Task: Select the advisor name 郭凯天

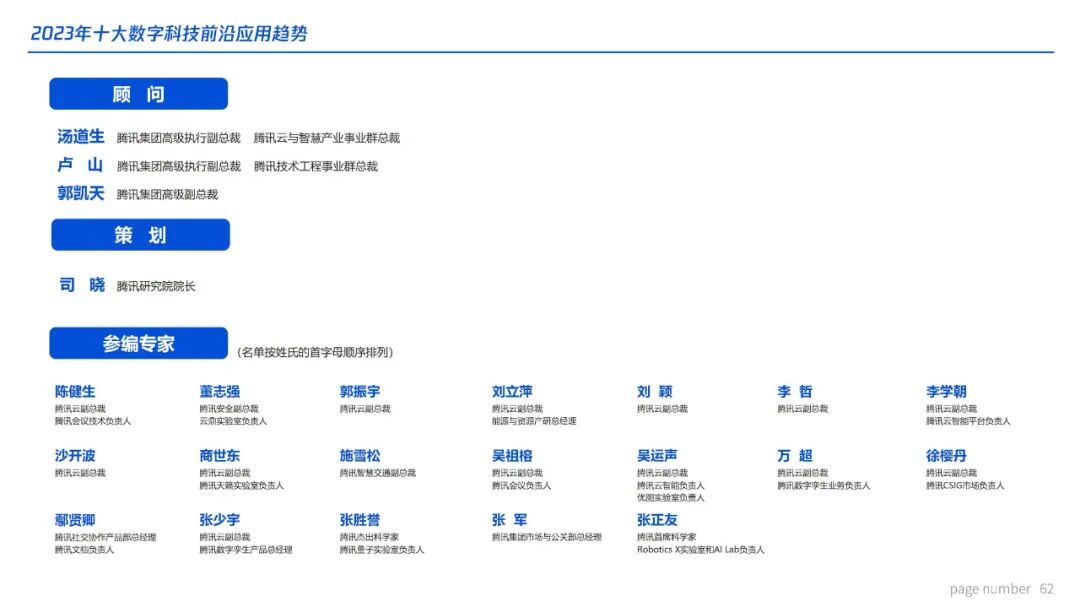Action: 81,193
